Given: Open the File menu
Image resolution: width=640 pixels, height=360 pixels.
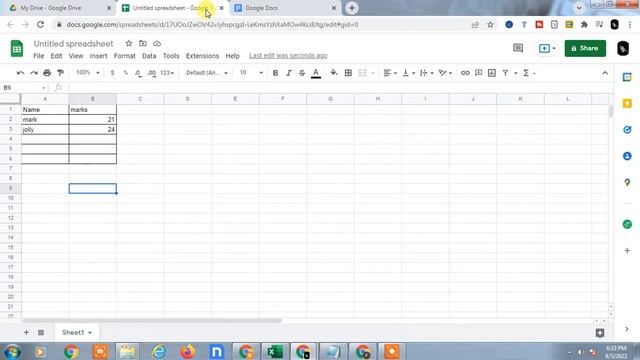Looking at the screenshot, I should tap(39, 56).
